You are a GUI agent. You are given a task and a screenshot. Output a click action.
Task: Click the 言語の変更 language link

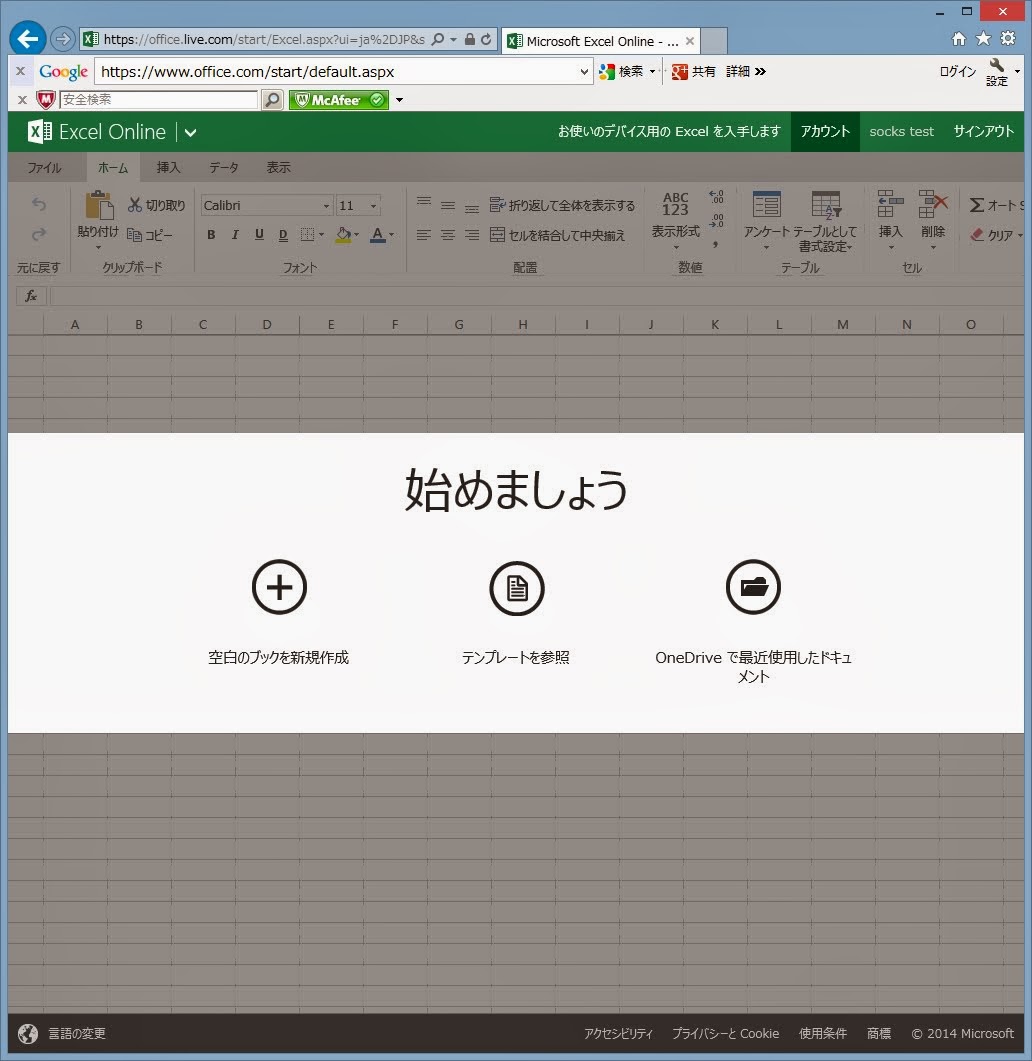76,1033
